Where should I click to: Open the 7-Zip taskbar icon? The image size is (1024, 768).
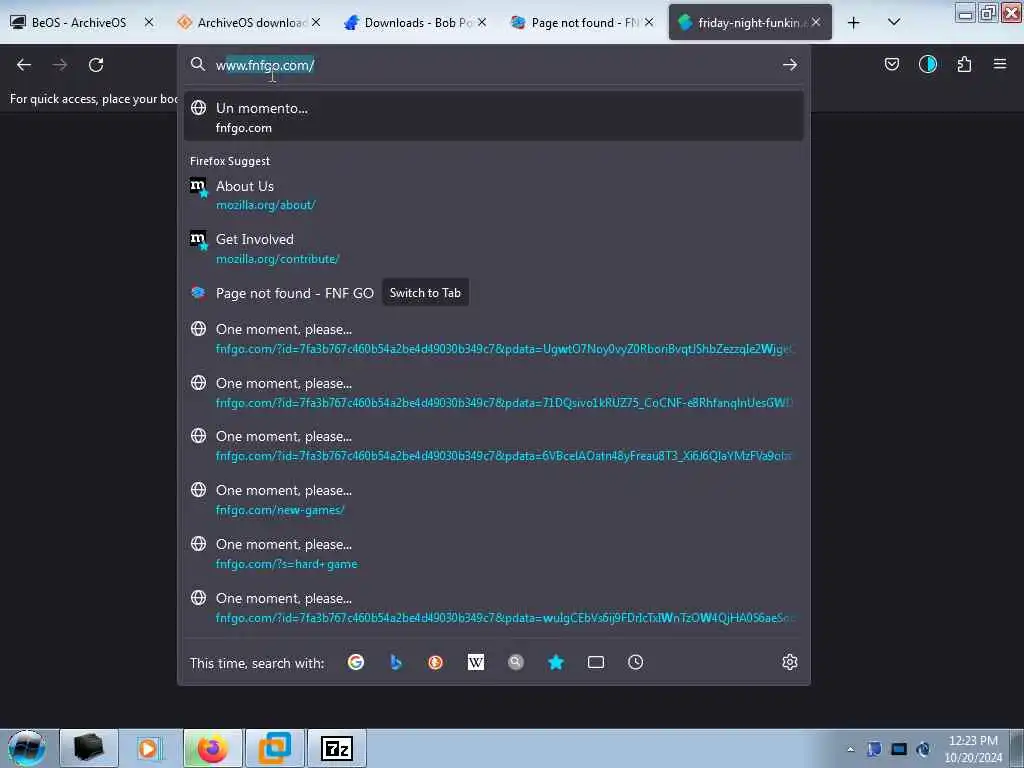coord(337,748)
